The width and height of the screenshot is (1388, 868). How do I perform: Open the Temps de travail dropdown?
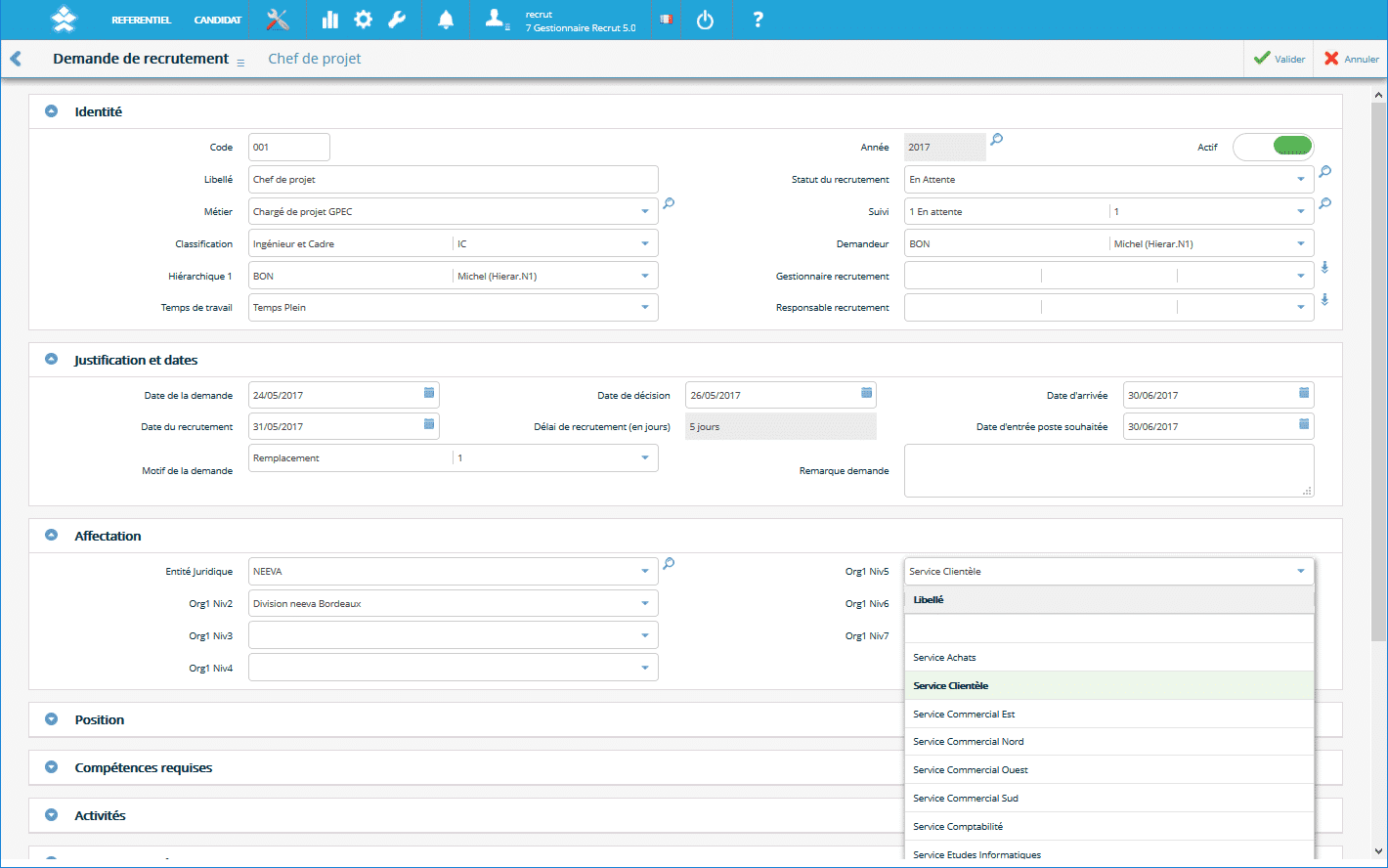click(645, 307)
